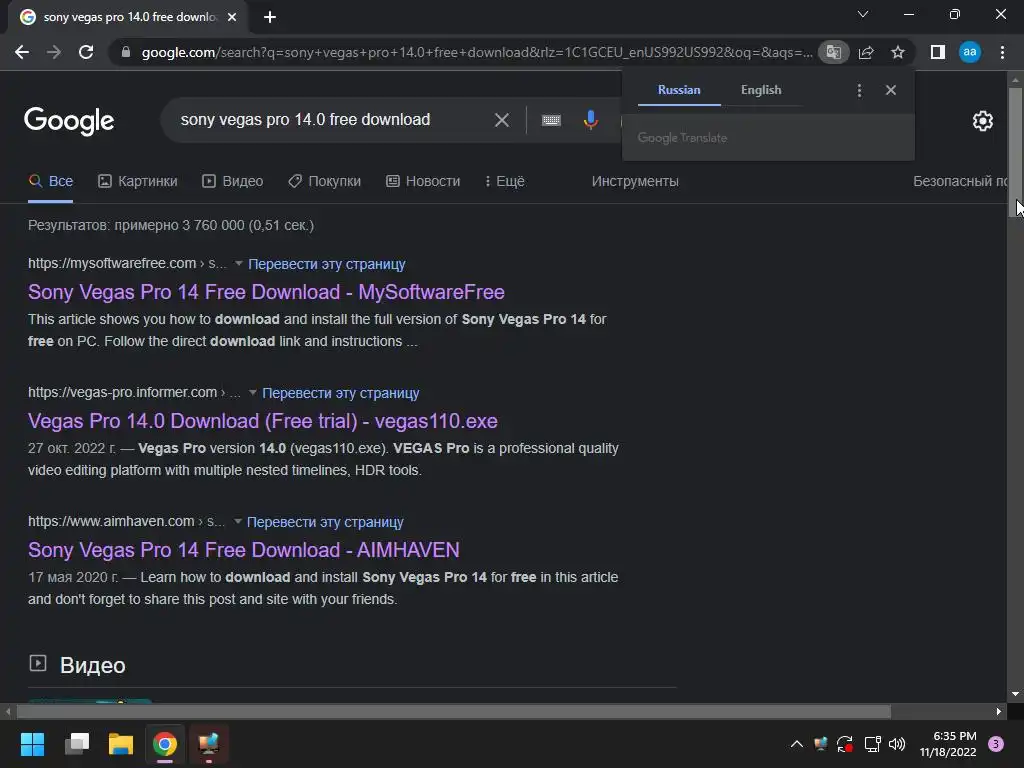Open a new tab
1024x768 pixels.
click(270, 17)
